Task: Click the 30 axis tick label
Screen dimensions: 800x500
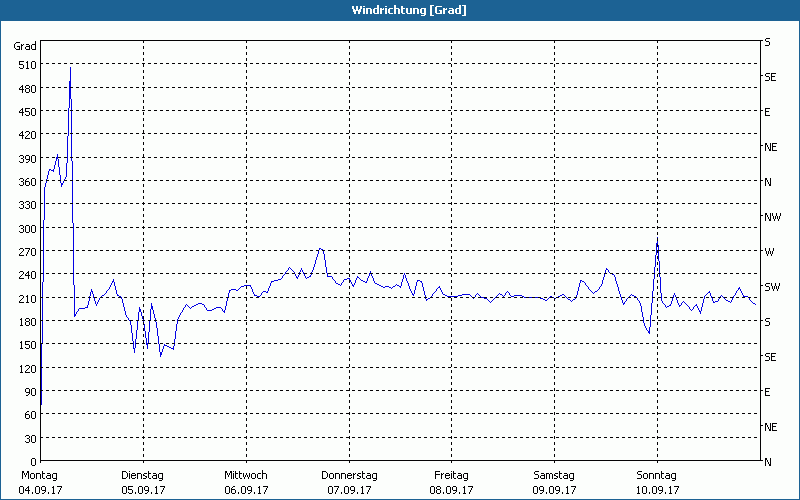Action: coord(31,439)
